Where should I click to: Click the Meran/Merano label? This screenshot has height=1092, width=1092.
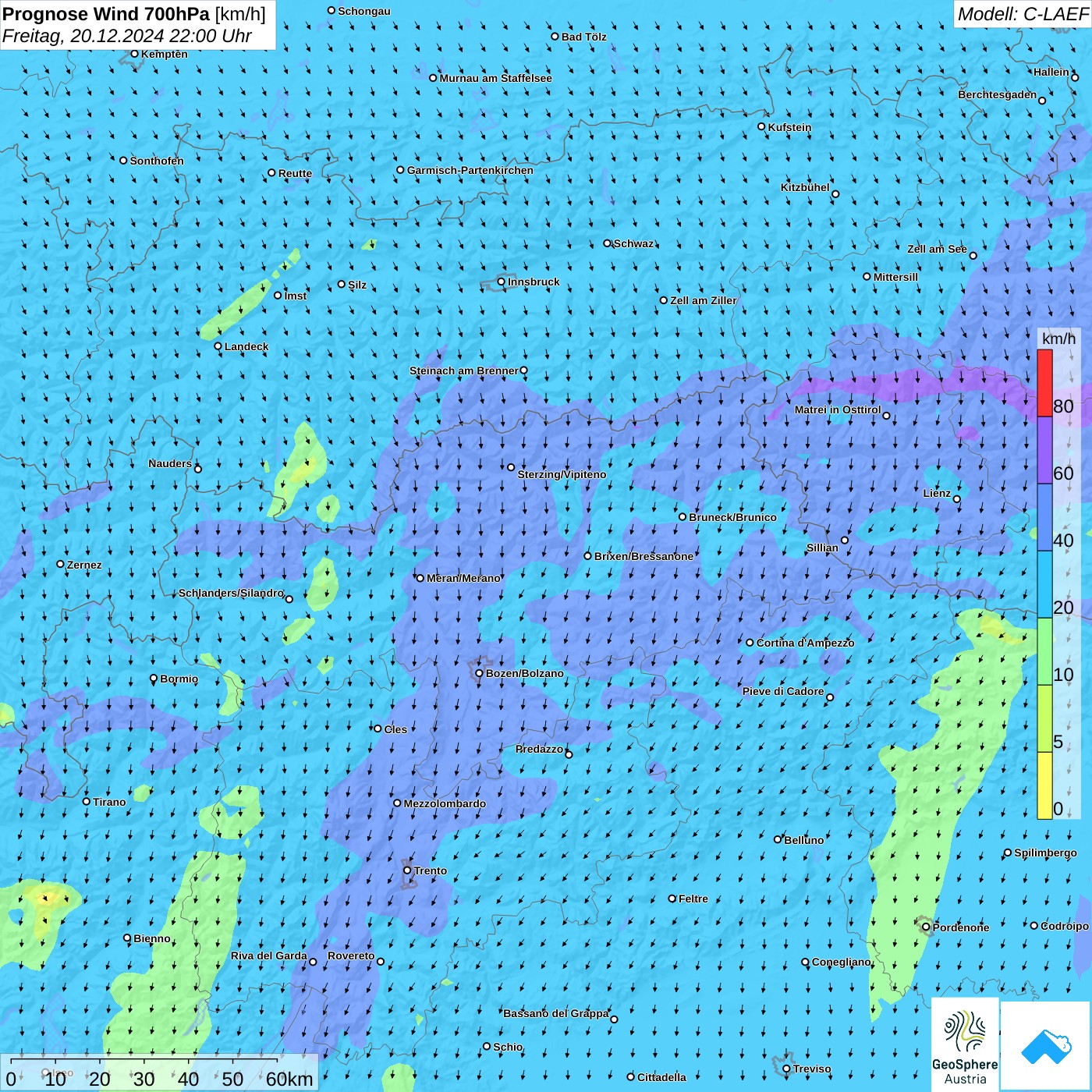[463, 578]
